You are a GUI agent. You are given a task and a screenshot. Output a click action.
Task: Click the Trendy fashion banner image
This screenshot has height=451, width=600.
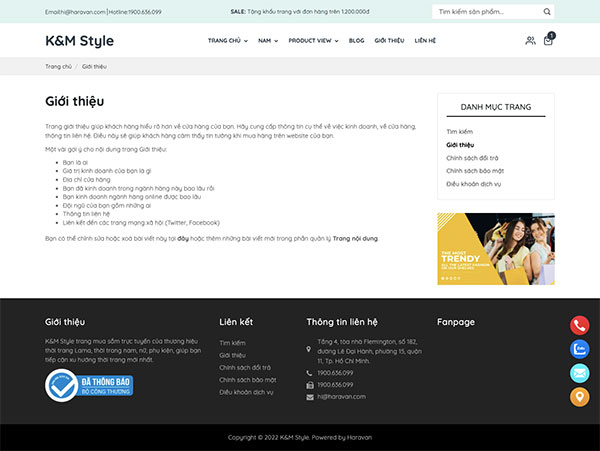point(496,249)
